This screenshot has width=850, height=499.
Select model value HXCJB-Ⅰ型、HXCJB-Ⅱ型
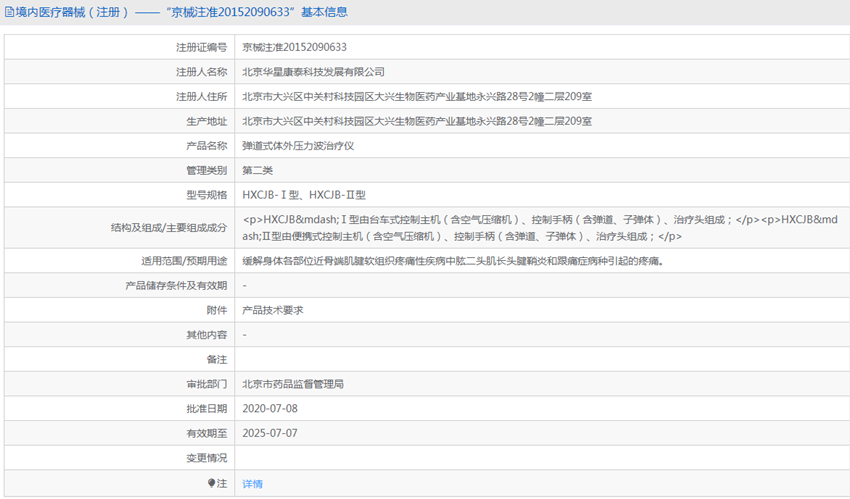[304, 195]
